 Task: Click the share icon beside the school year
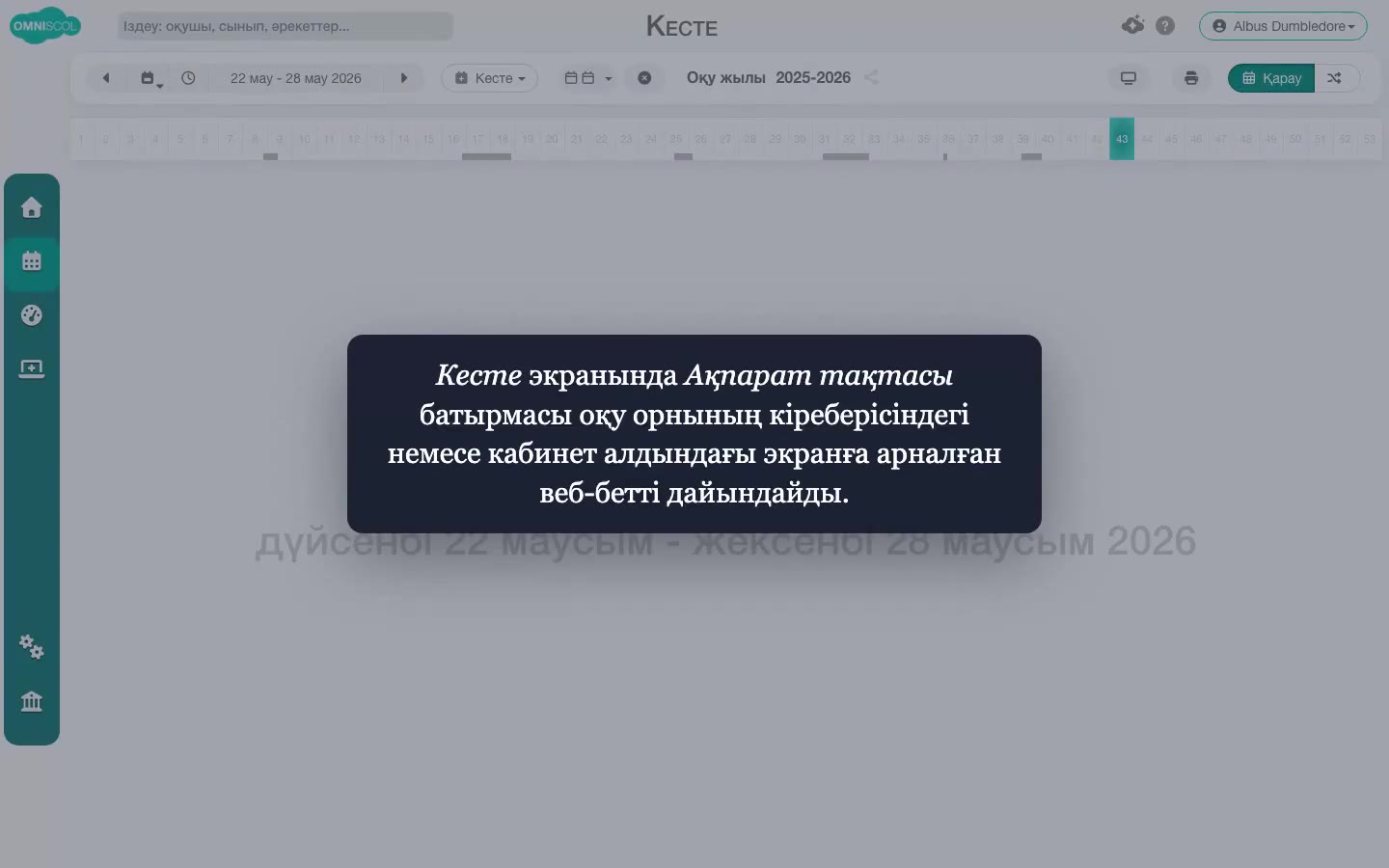871,78
